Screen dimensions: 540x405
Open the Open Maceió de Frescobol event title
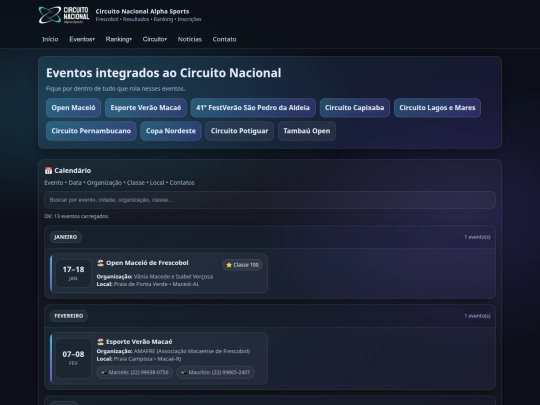(x=147, y=263)
